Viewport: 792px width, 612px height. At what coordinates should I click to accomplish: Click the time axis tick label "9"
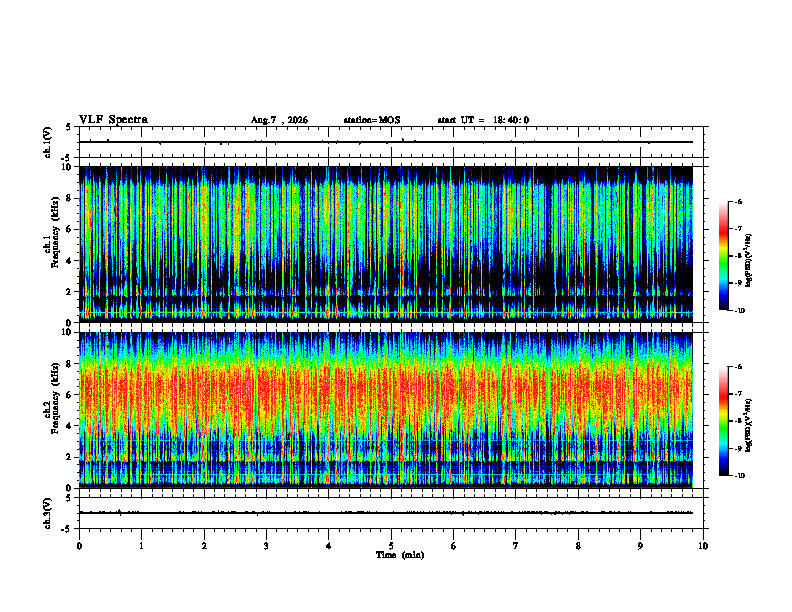point(640,546)
